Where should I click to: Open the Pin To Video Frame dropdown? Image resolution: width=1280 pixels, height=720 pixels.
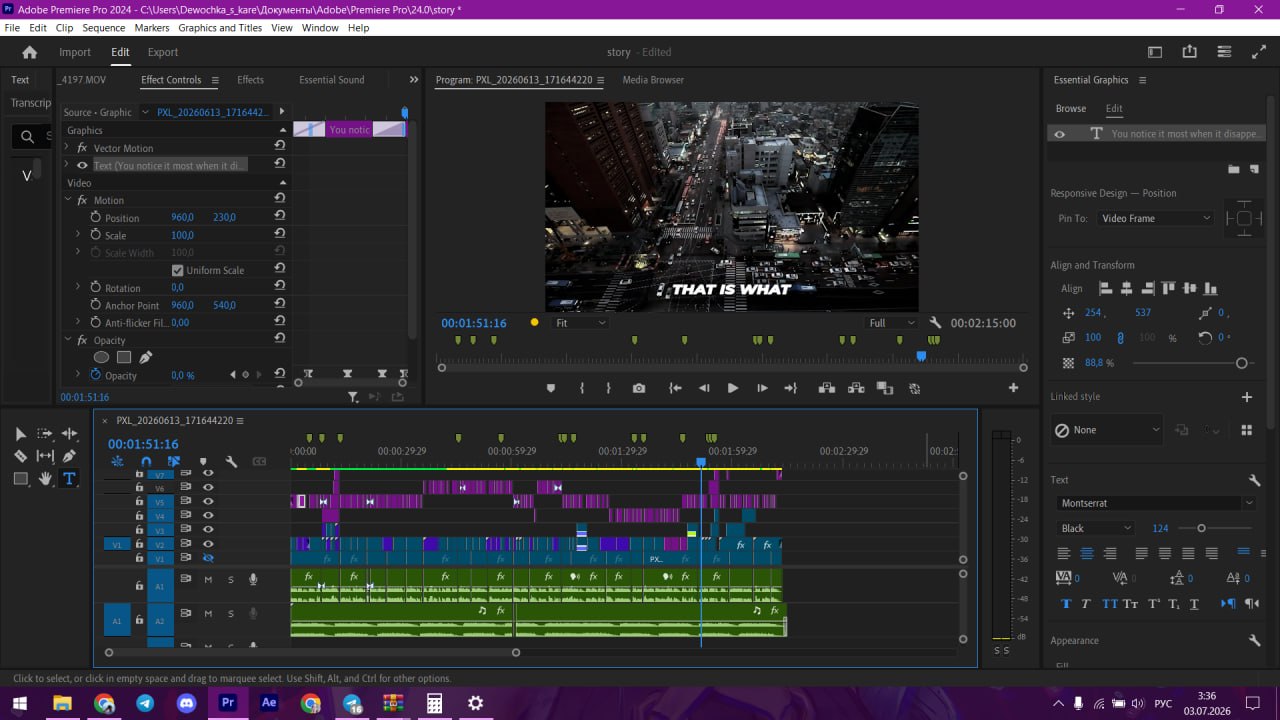[x=1155, y=218]
